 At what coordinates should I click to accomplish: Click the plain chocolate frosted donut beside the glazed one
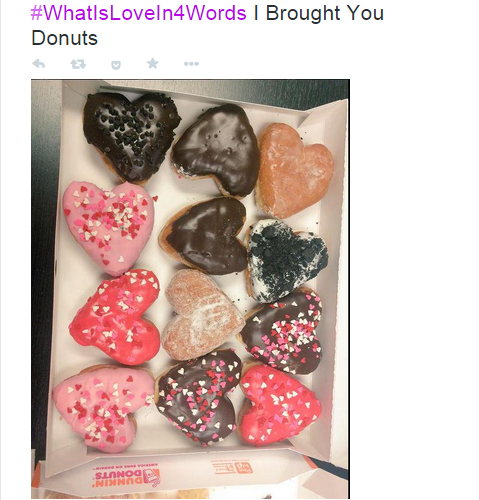click(x=216, y=150)
